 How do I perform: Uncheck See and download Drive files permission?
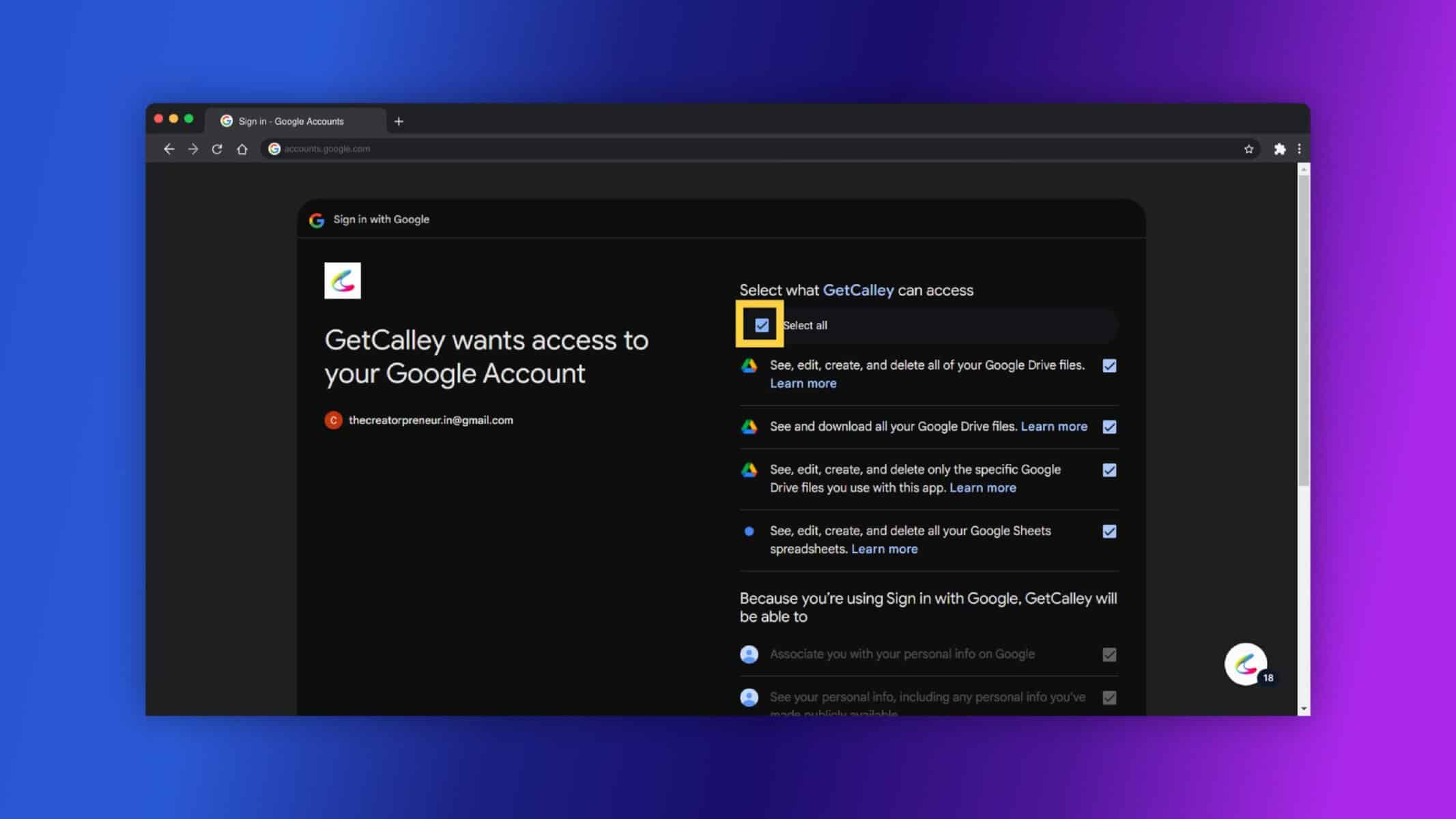pyautogui.click(x=1109, y=427)
